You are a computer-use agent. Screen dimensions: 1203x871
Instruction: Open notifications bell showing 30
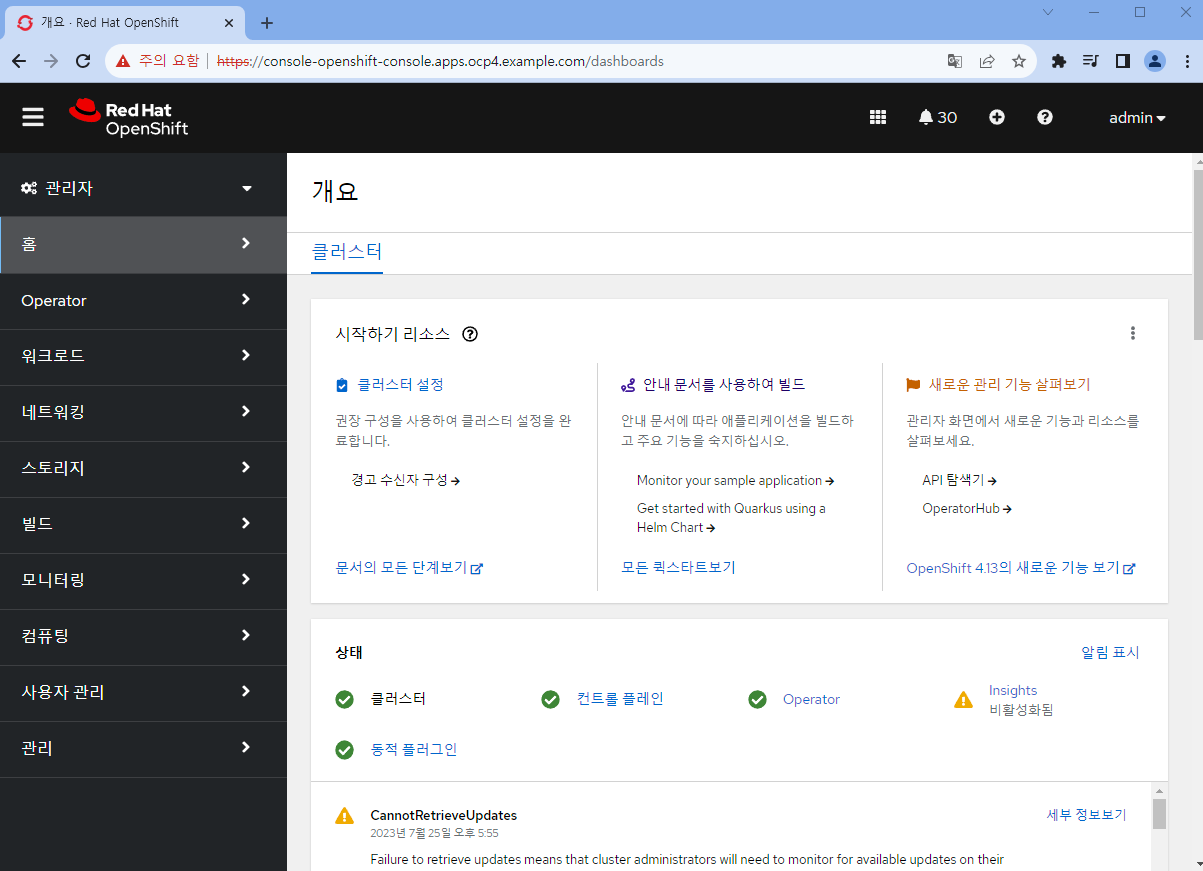[x=937, y=117]
